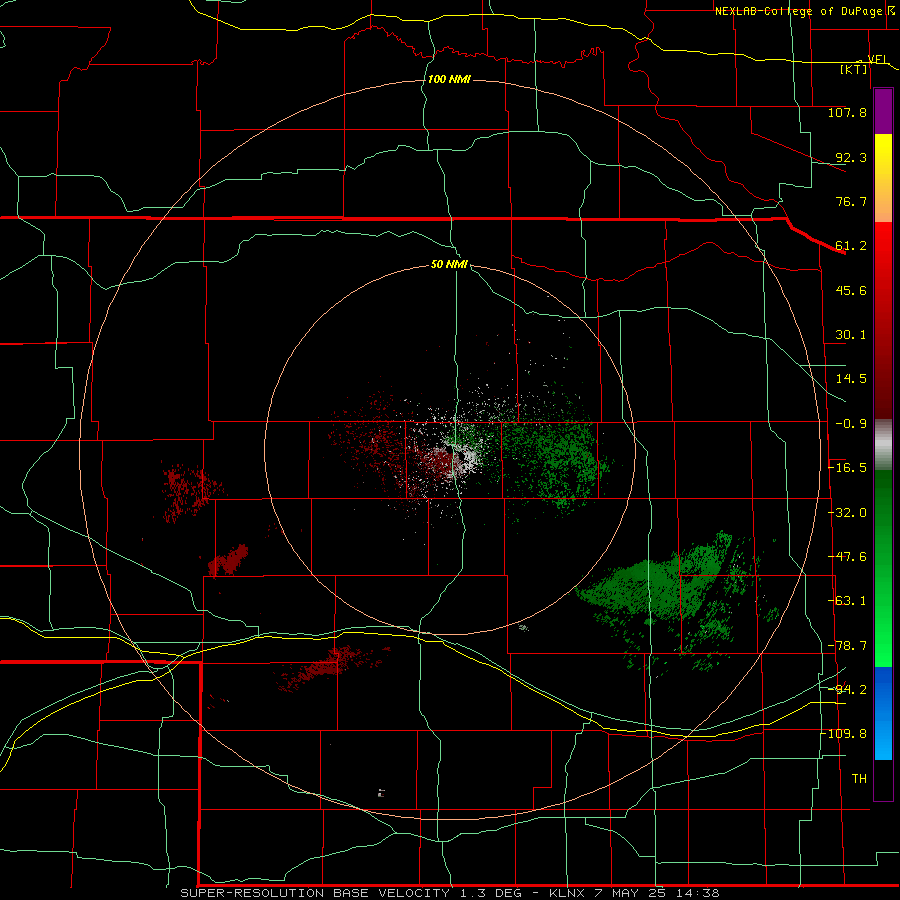Select the -63.1 scale value
The width and height of the screenshot is (900, 900).
click(848, 601)
